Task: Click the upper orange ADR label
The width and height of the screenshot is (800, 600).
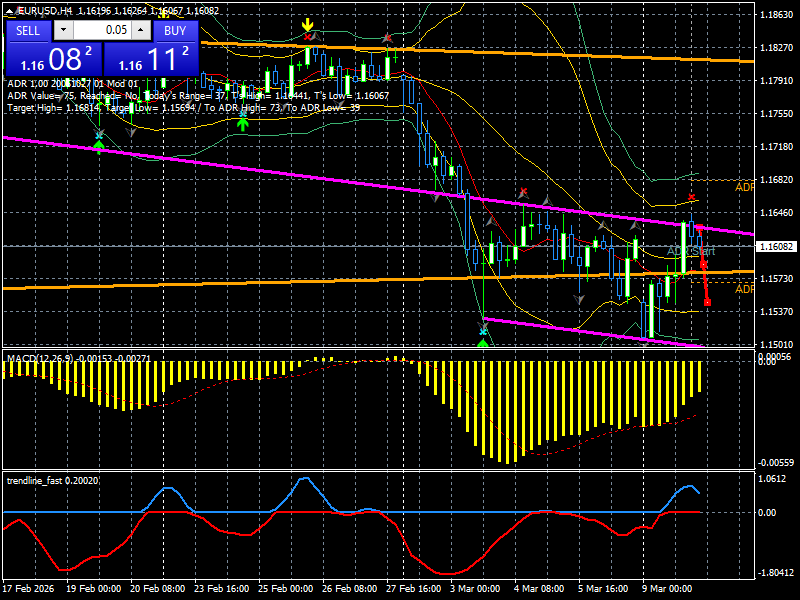Action: 744,187
